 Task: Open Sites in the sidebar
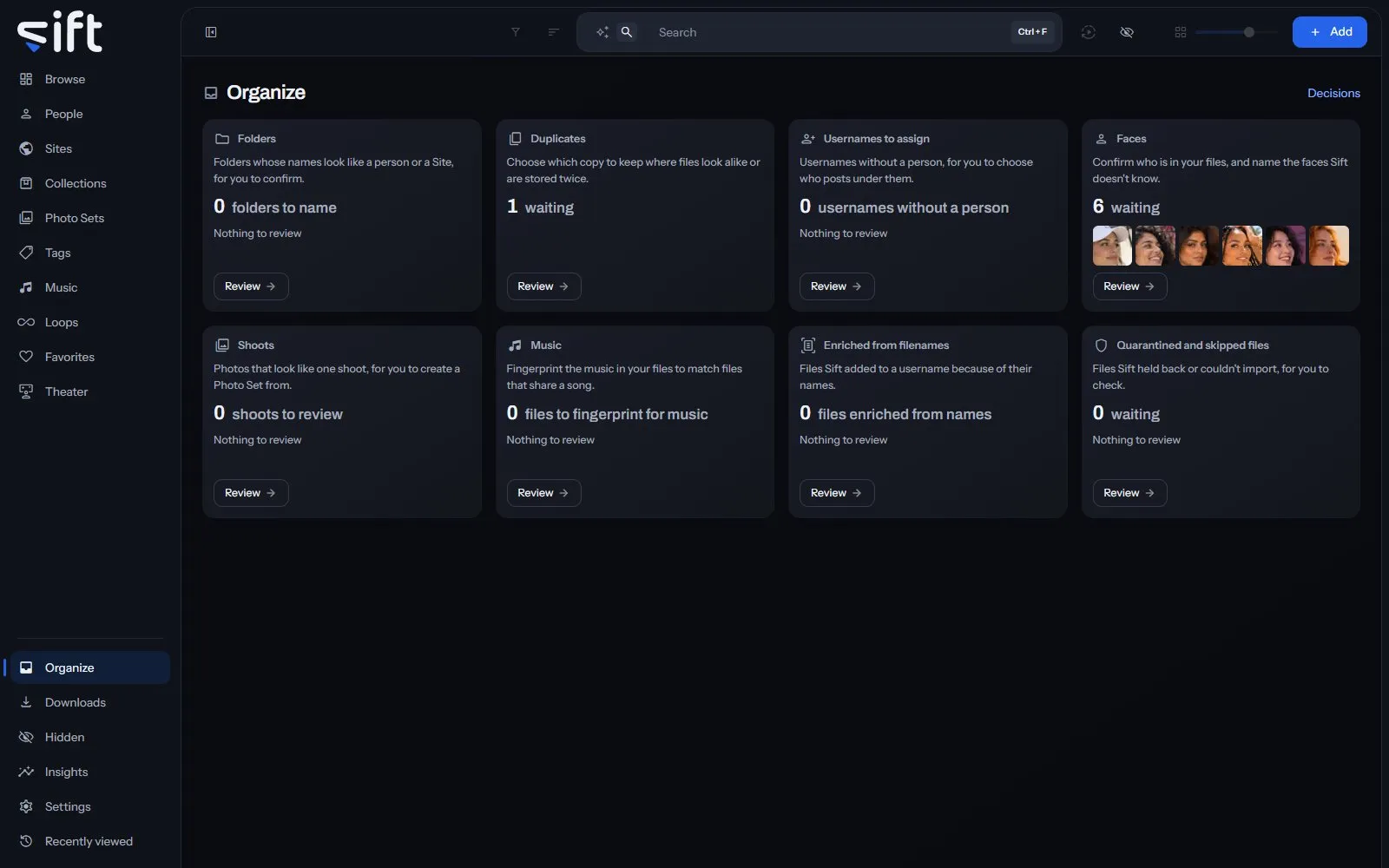click(90, 148)
